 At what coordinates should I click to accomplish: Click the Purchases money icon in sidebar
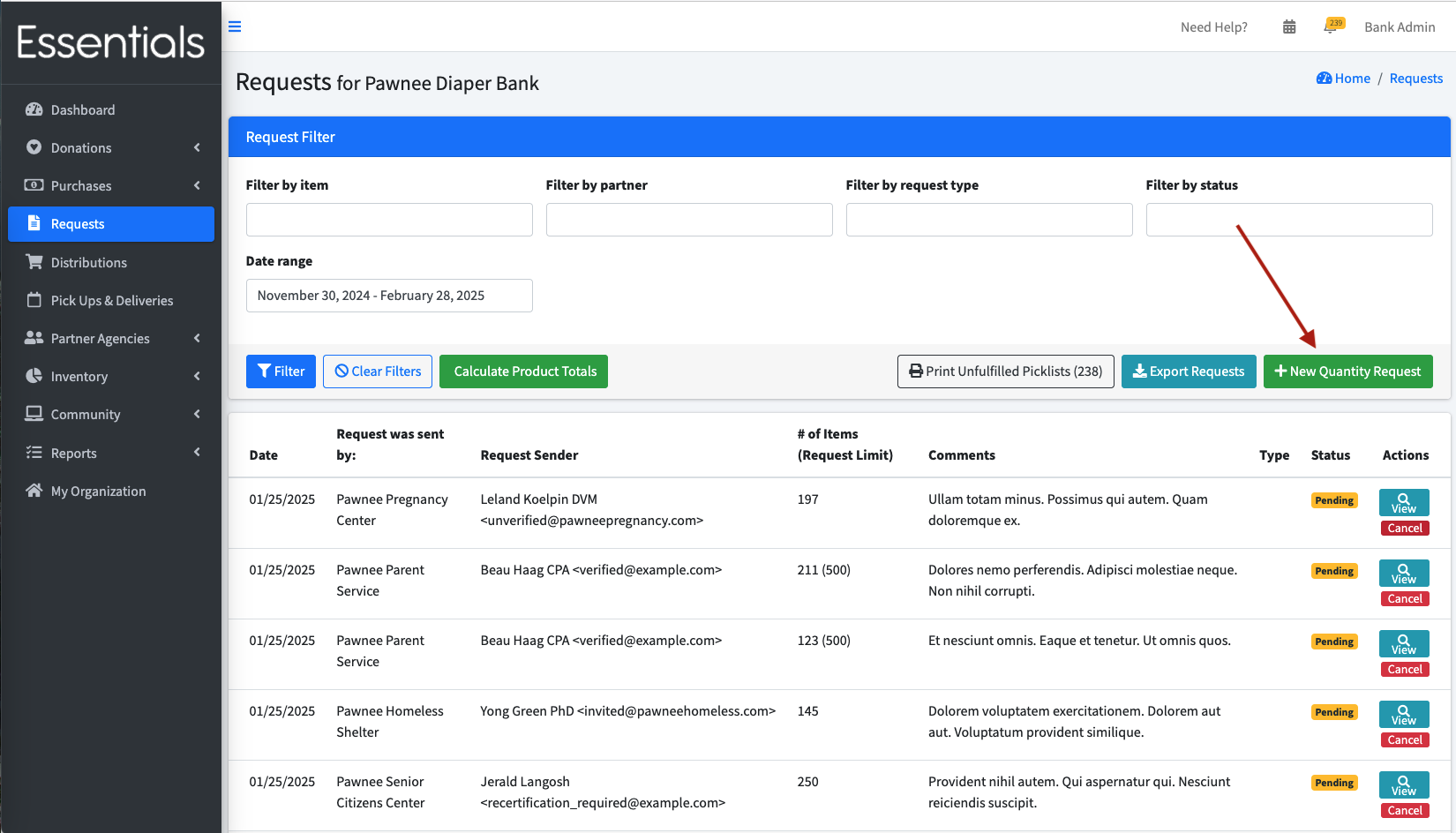tap(34, 185)
